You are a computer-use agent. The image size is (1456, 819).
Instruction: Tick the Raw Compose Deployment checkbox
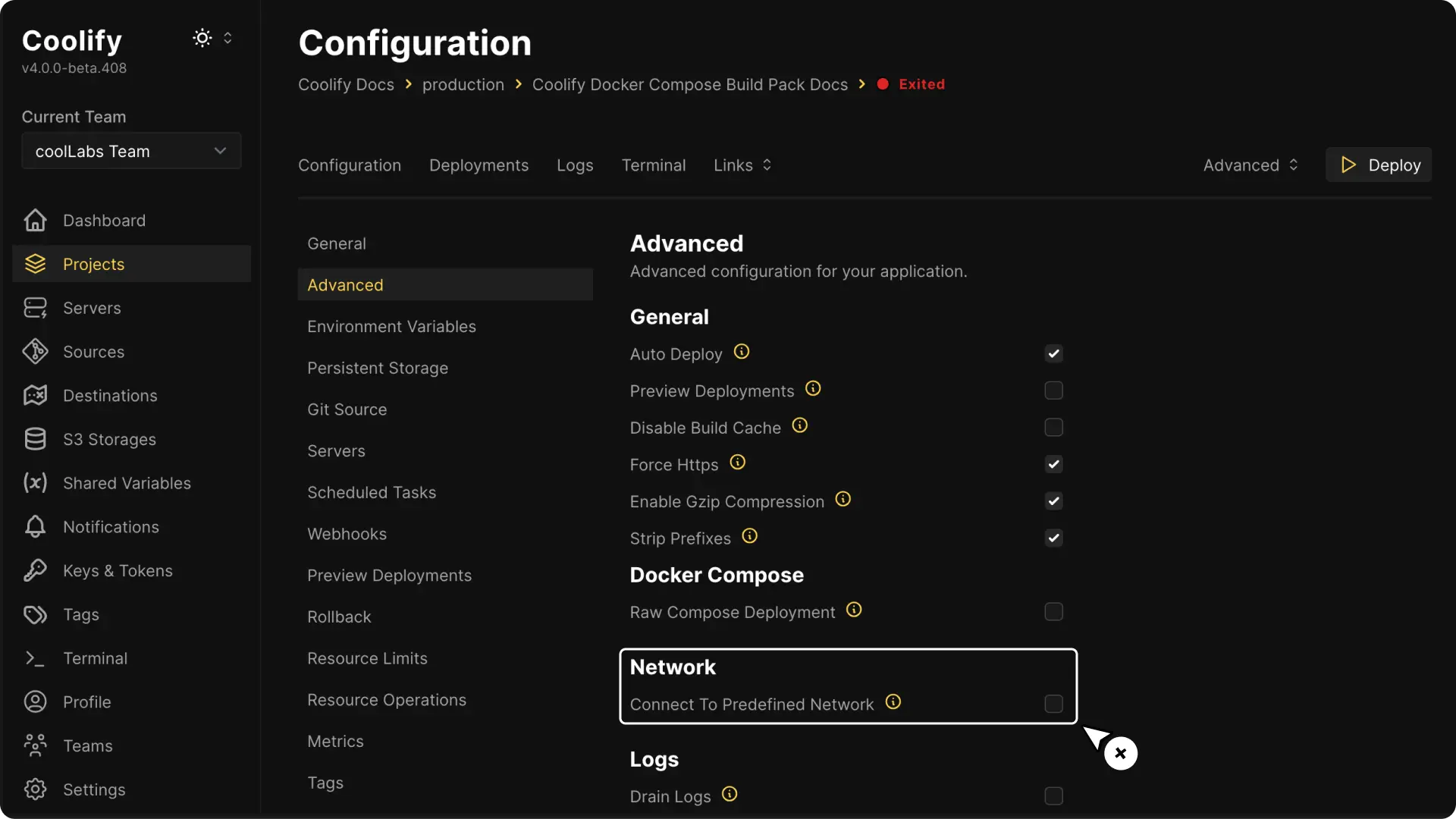(x=1053, y=612)
